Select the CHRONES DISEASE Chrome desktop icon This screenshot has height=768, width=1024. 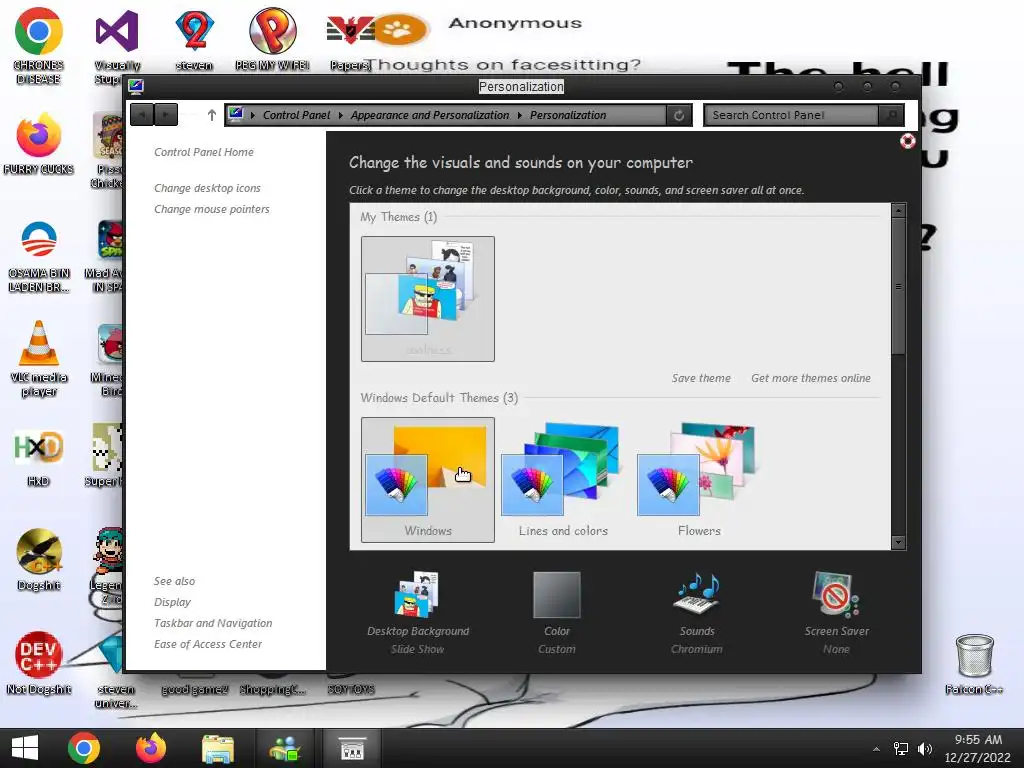pyautogui.click(x=39, y=46)
